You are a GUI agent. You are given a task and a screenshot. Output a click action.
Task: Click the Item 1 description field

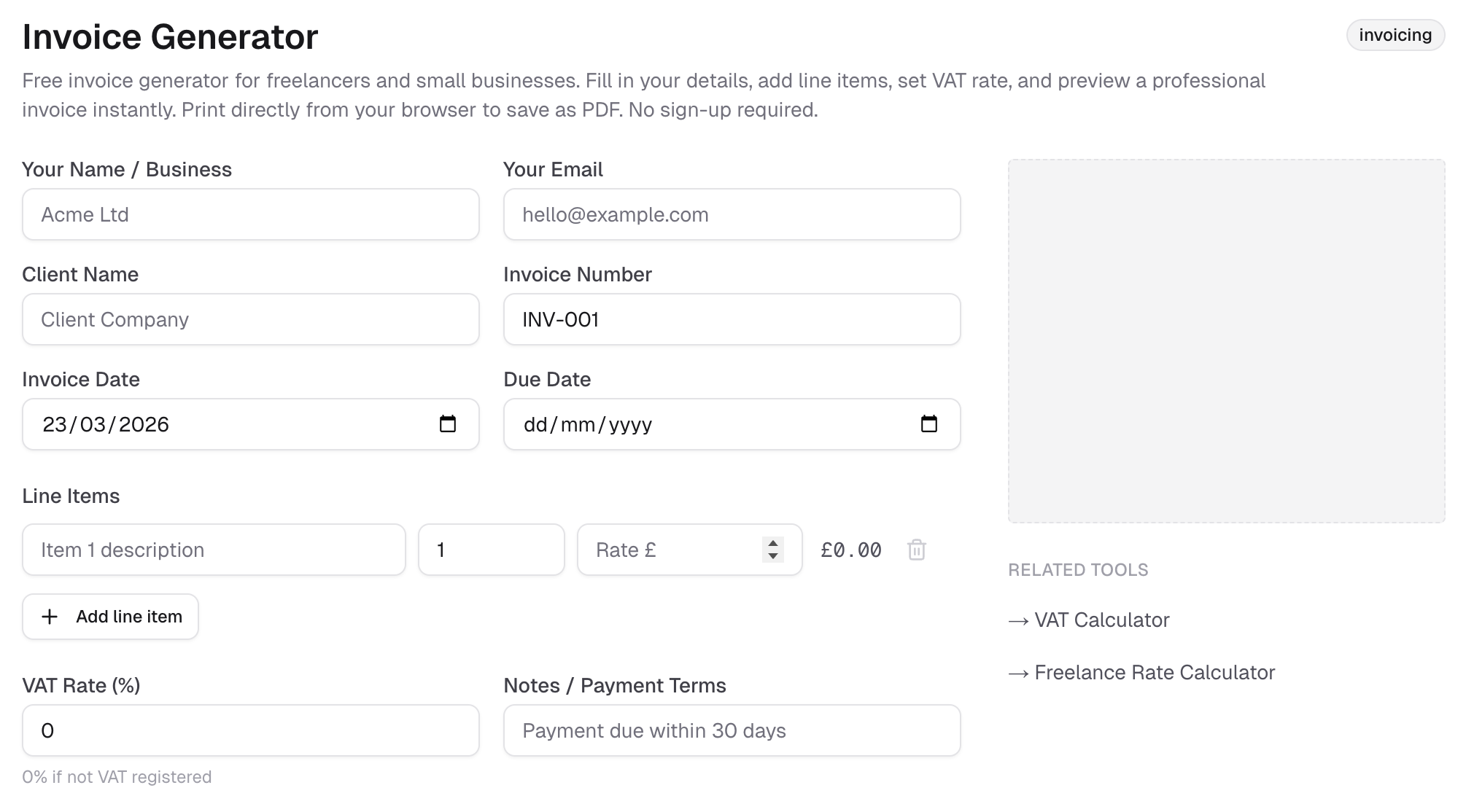(214, 550)
